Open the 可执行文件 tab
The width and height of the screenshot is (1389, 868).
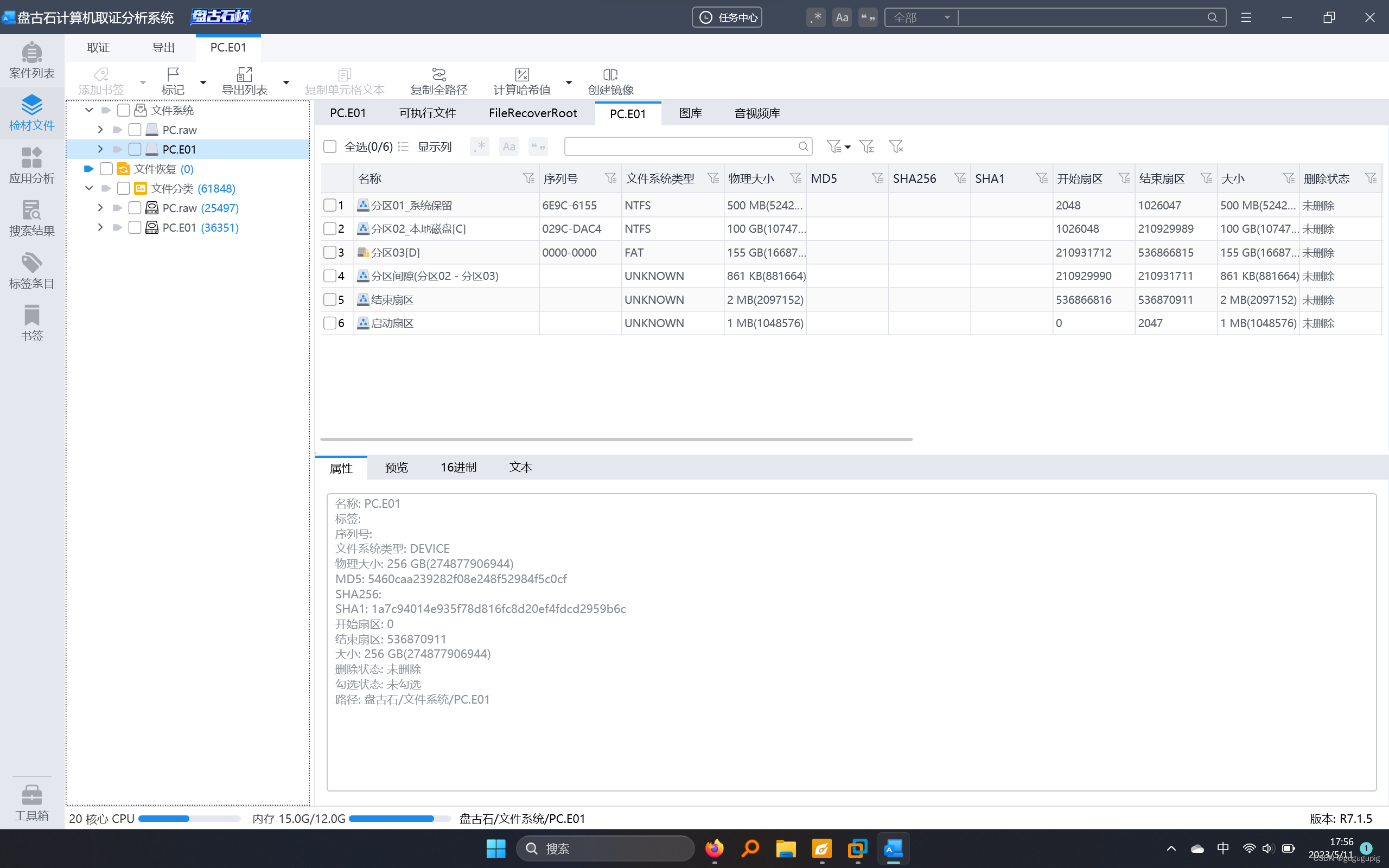(x=428, y=113)
